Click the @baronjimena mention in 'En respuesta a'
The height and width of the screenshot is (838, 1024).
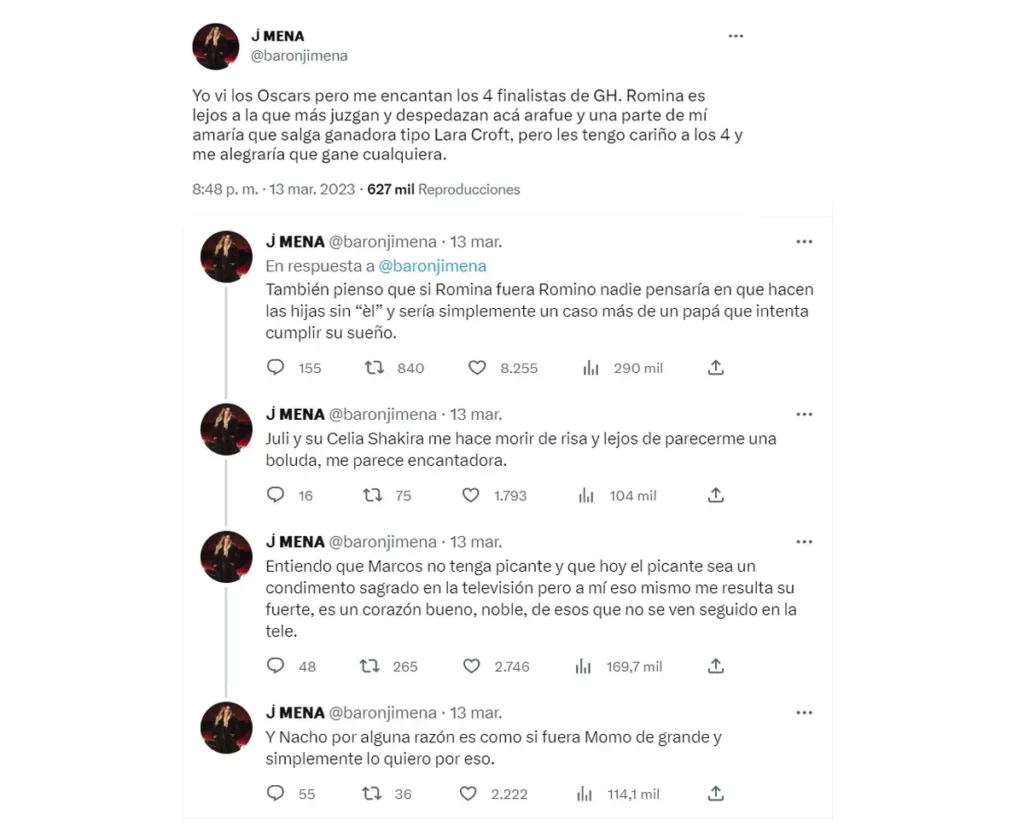pos(433,266)
